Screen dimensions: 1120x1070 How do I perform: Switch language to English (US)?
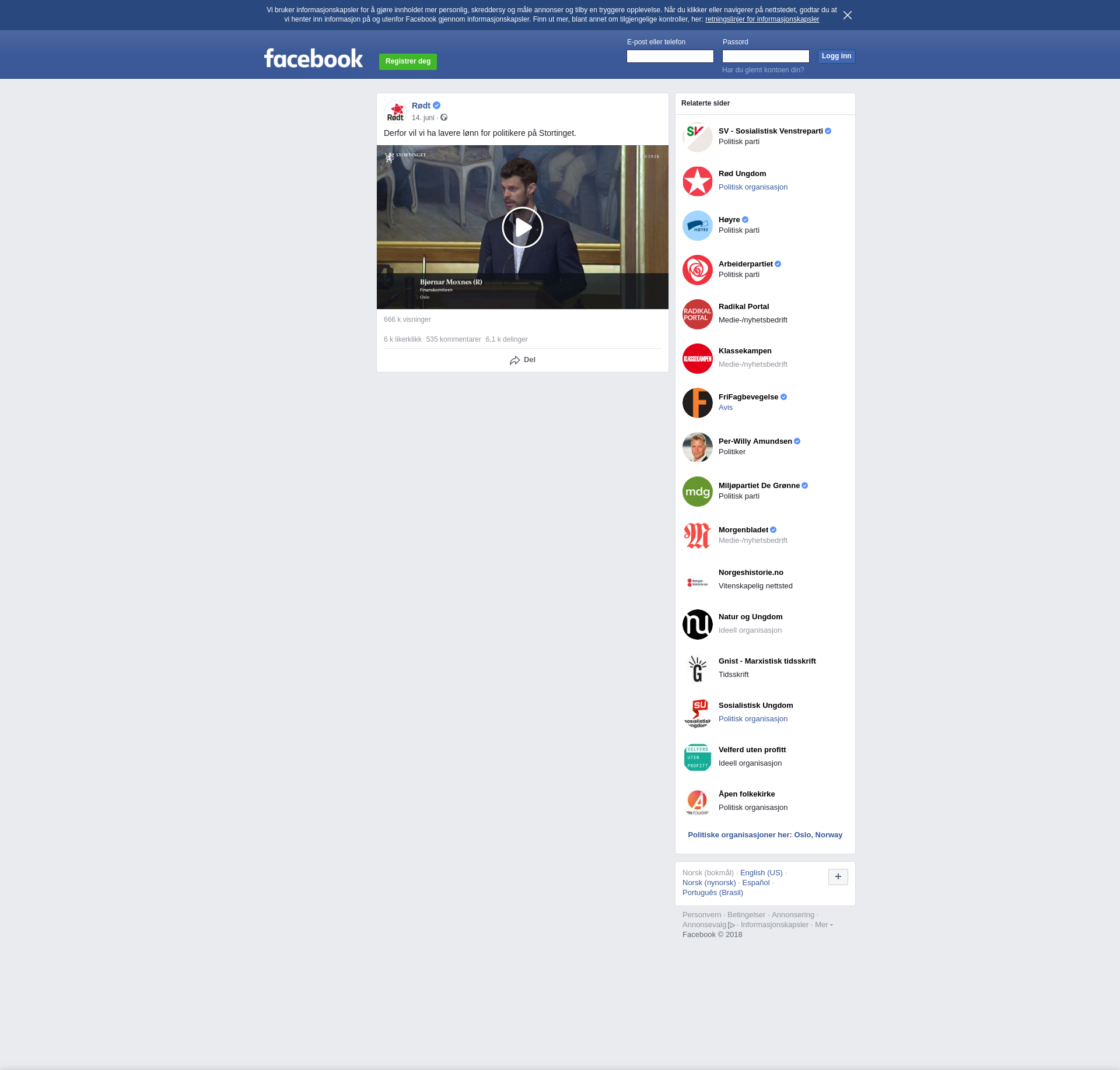[x=761, y=873]
